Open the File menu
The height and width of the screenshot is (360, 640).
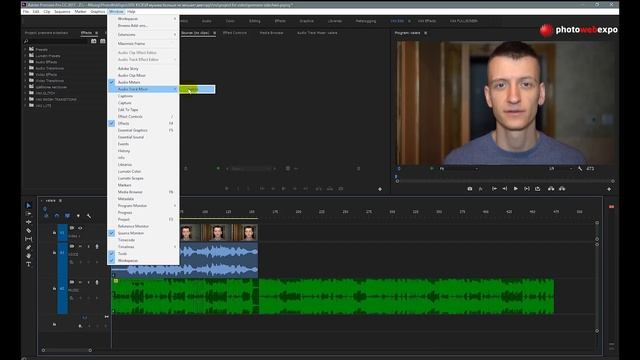26,11
